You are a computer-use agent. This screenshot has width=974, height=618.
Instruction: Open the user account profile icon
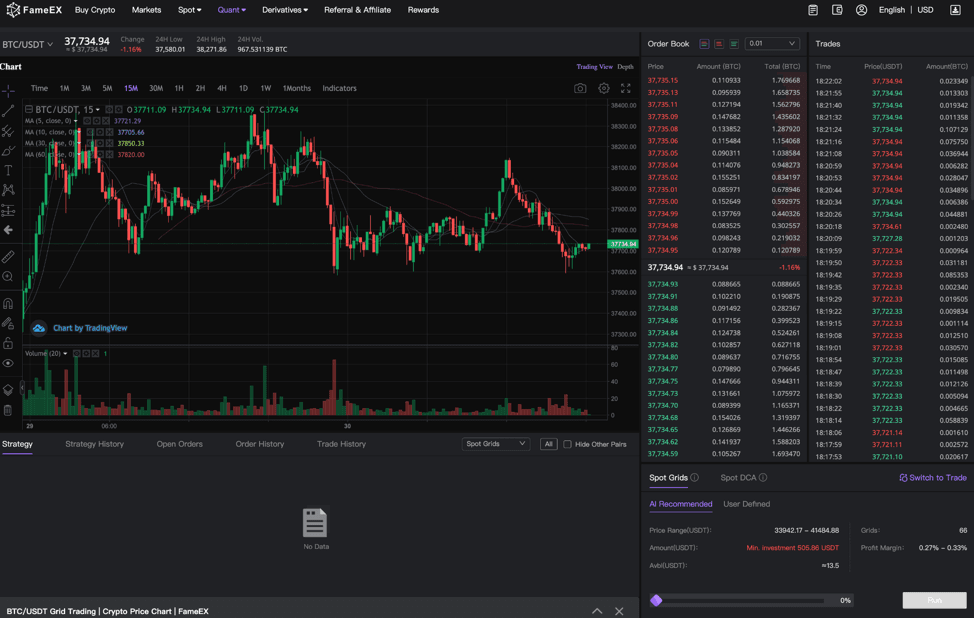coord(861,10)
